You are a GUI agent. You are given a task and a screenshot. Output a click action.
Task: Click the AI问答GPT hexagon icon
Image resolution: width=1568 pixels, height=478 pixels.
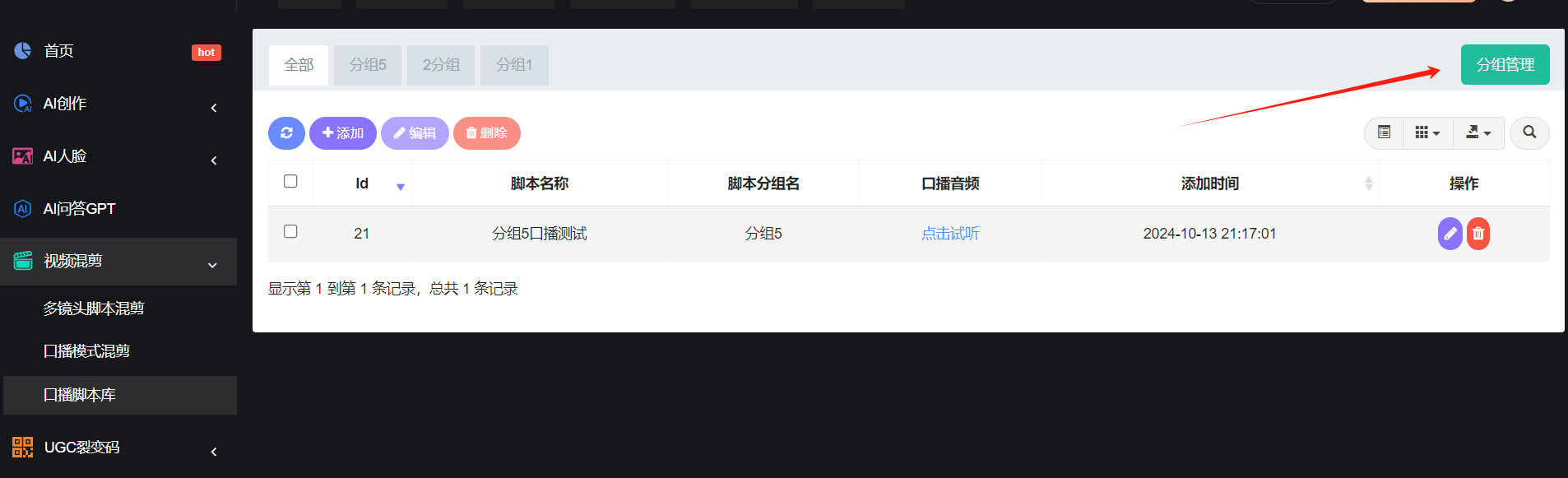[x=23, y=209]
